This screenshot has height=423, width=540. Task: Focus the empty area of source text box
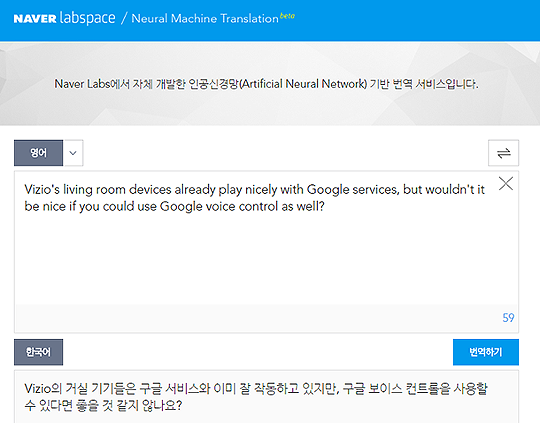point(266,258)
